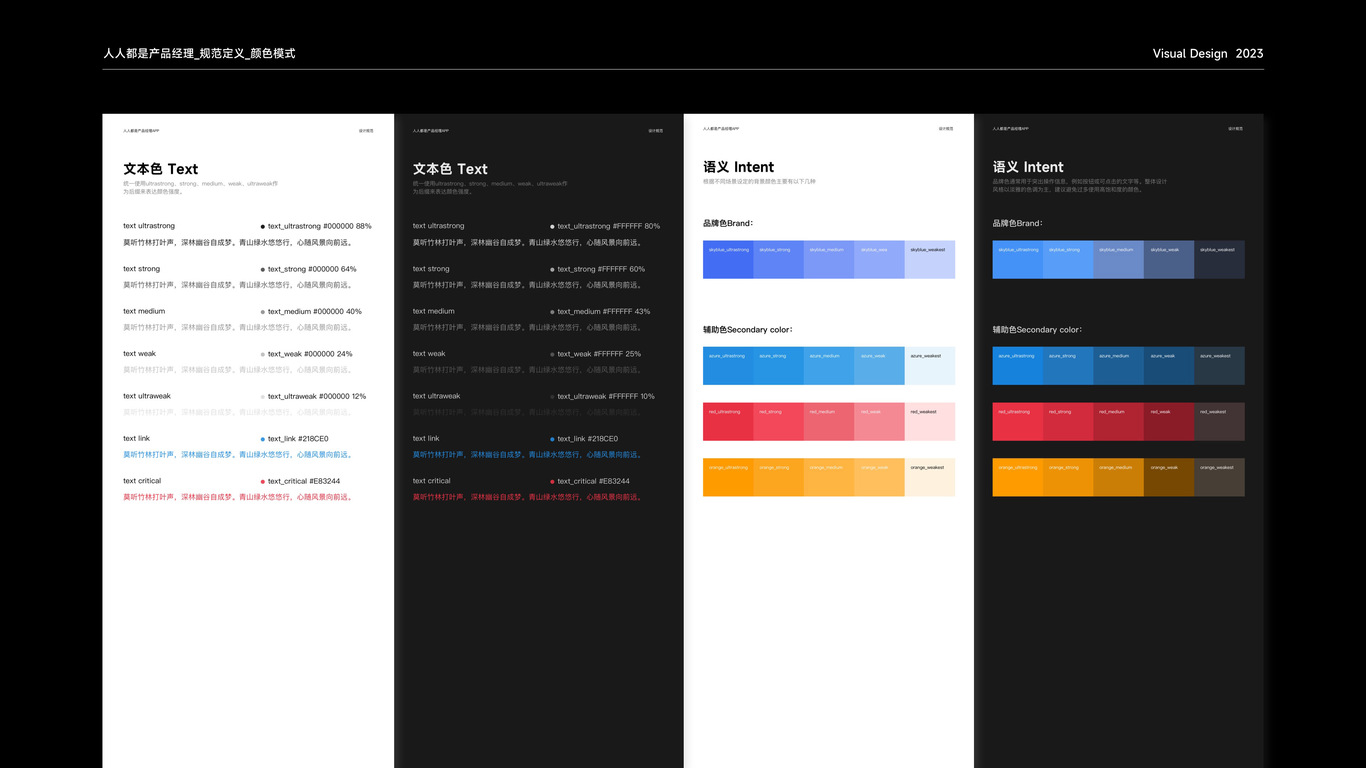Screen dimensions: 1366x768
Task: Select orange_weakest swatch in light Intent panel
Action: click(930, 477)
